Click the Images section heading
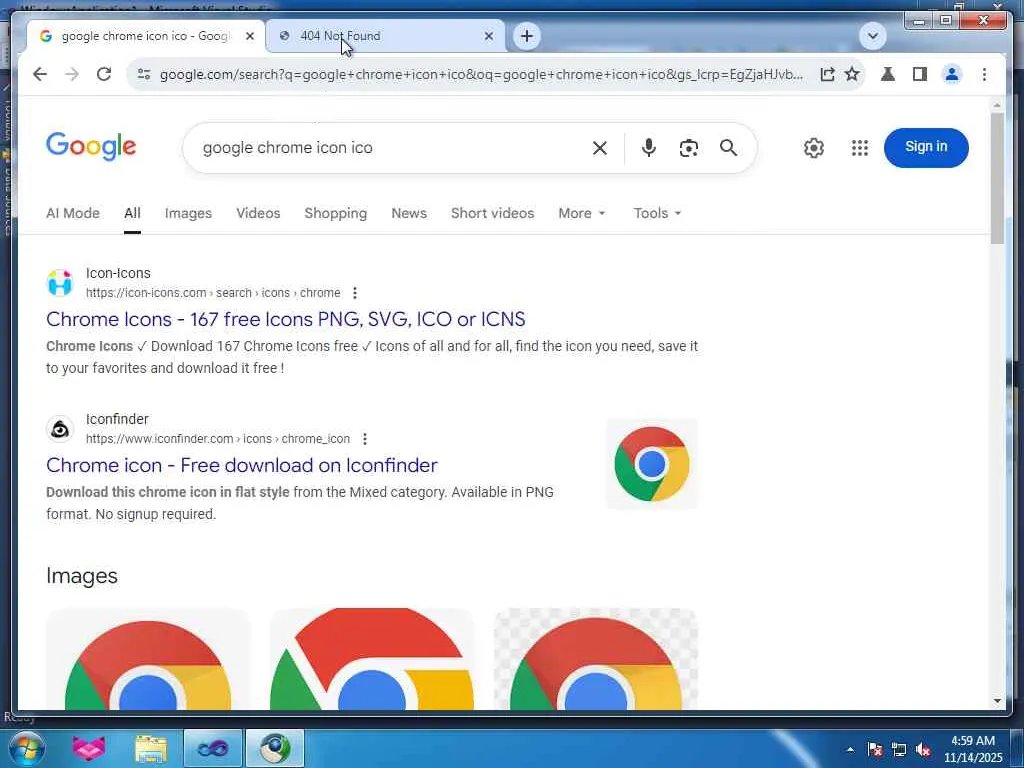The width and height of the screenshot is (1024, 768). pos(82,576)
